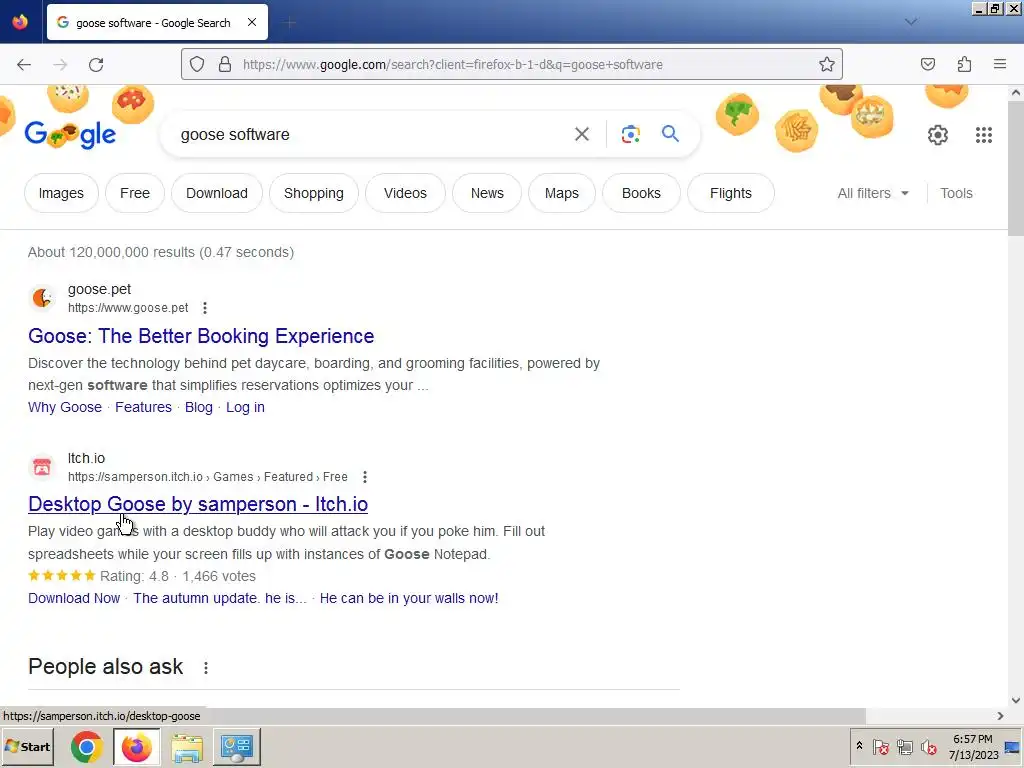Open People also ask options menu
1024x768 pixels.
coord(206,667)
